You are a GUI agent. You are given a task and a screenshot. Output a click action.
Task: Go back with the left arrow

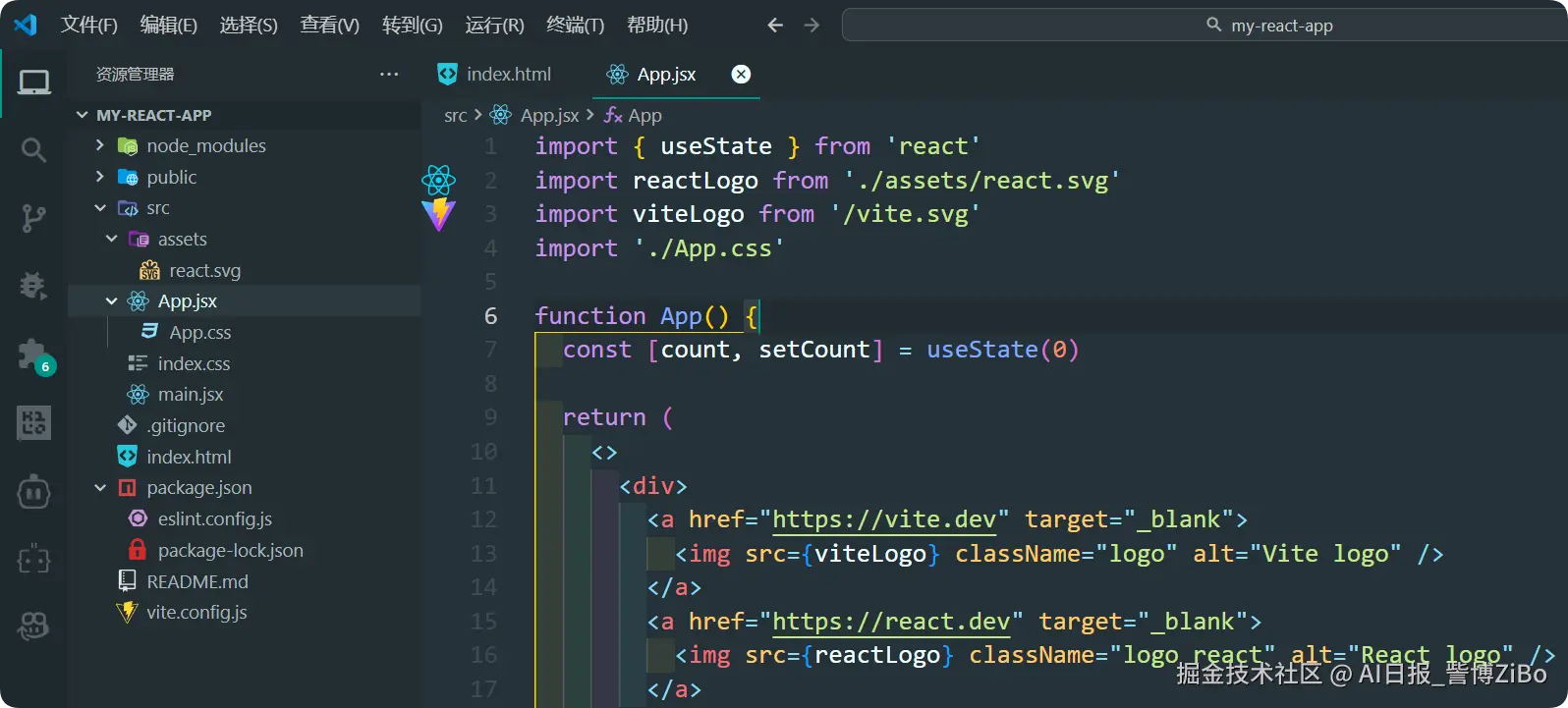click(x=775, y=26)
